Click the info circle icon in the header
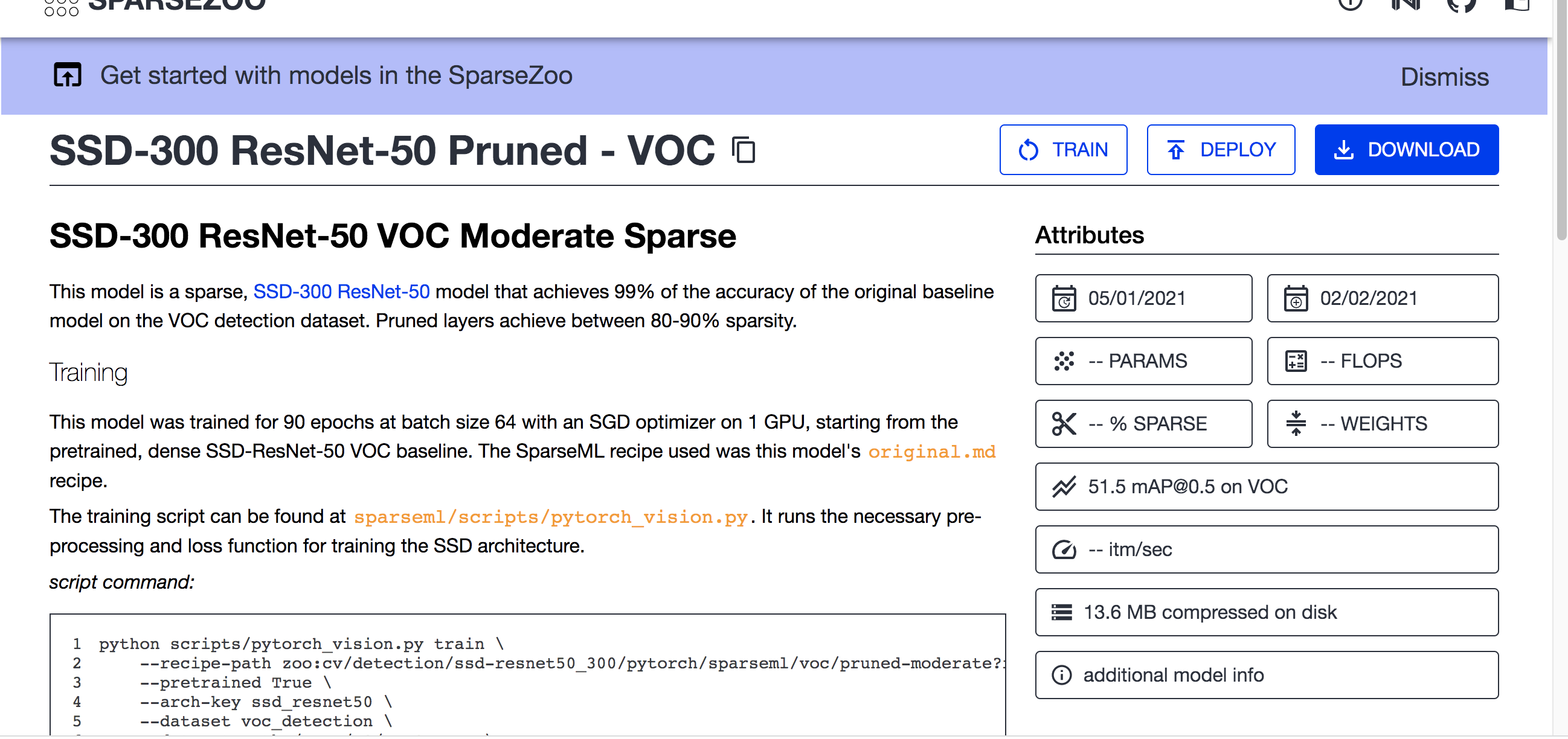The height and width of the screenshot is (739, 1568). pyautogui.click(x=1351, y=5)
